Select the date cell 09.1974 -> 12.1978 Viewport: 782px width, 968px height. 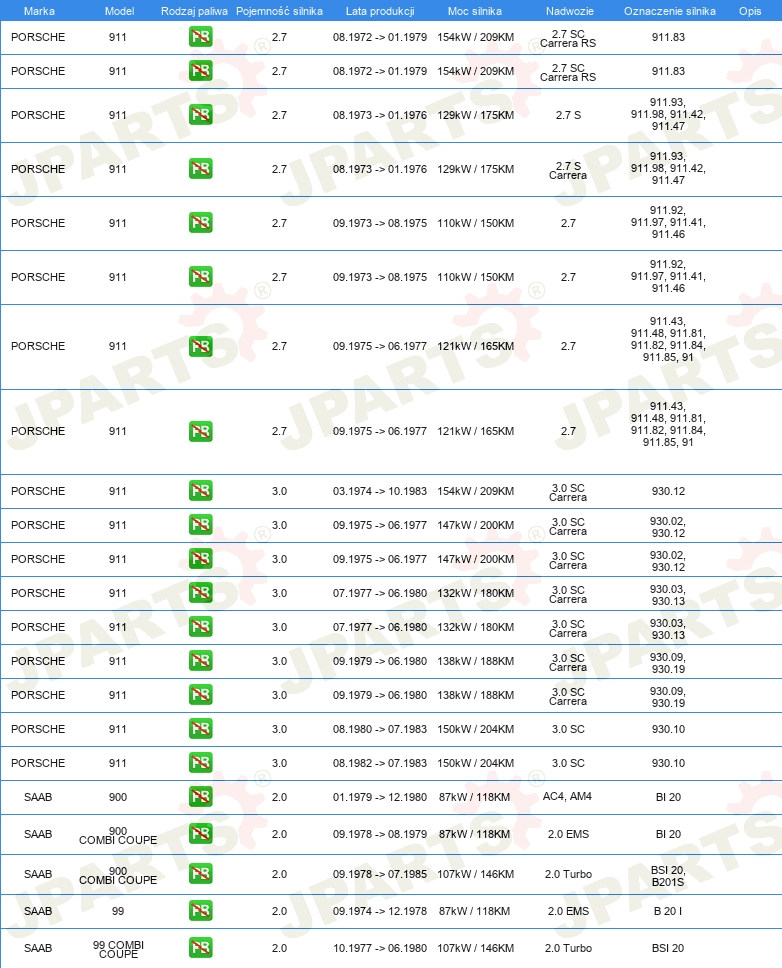pyautogui.click(x=380, y=911)
